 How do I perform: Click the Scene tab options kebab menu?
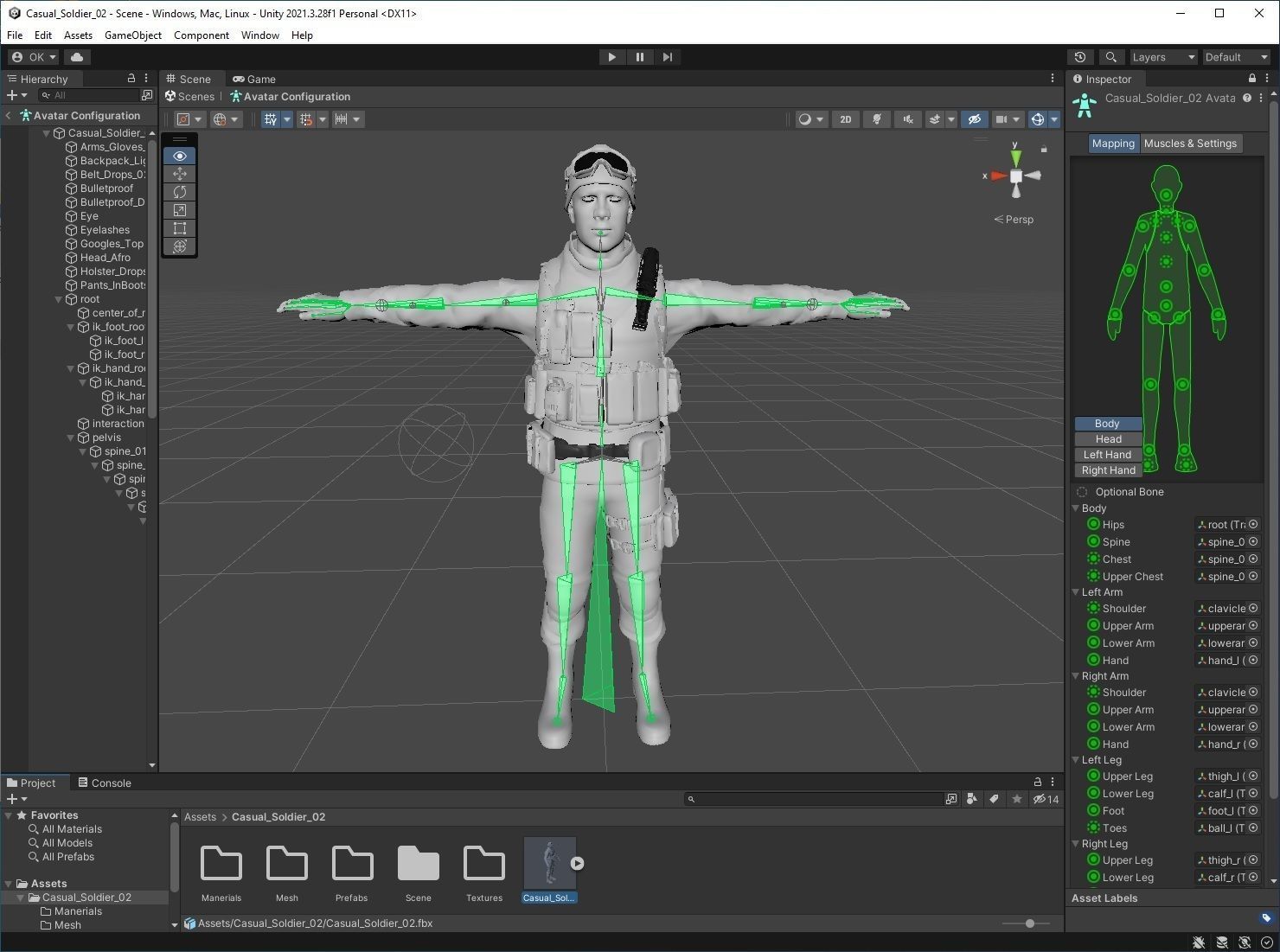1053,78
